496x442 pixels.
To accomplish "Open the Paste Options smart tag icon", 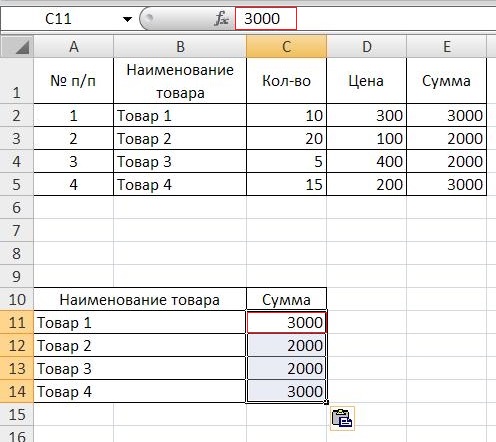I will click(x=342, y=418).
